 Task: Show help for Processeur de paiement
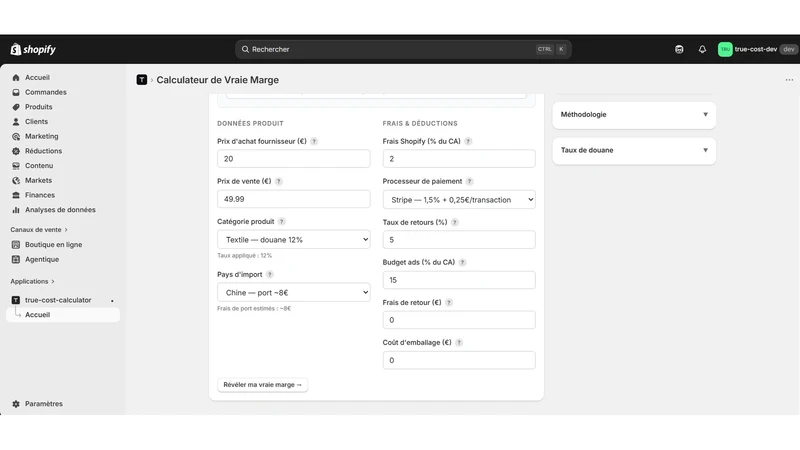point(469,181)
